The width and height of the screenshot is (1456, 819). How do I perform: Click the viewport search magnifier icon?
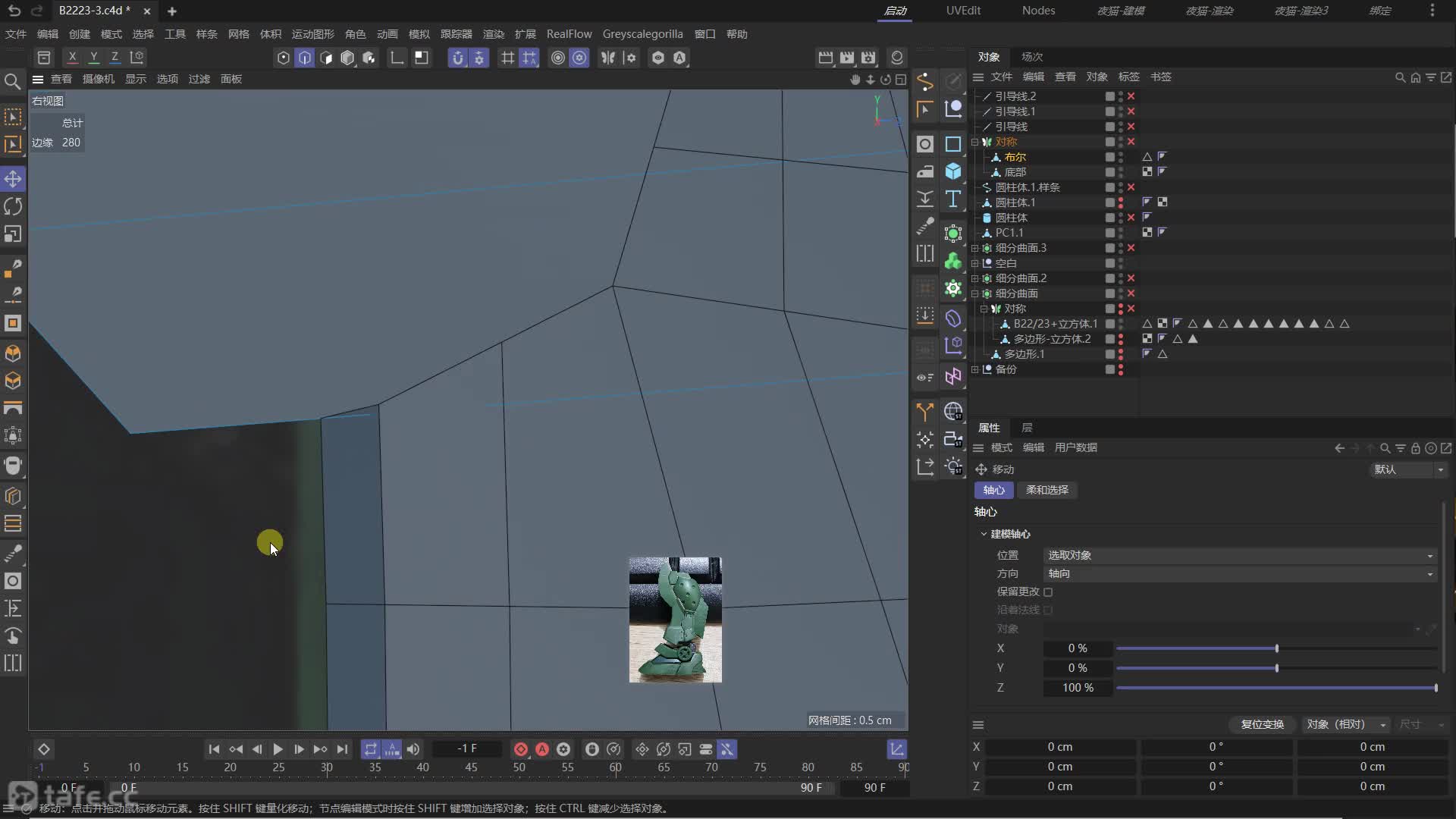(x=12, y=81)
